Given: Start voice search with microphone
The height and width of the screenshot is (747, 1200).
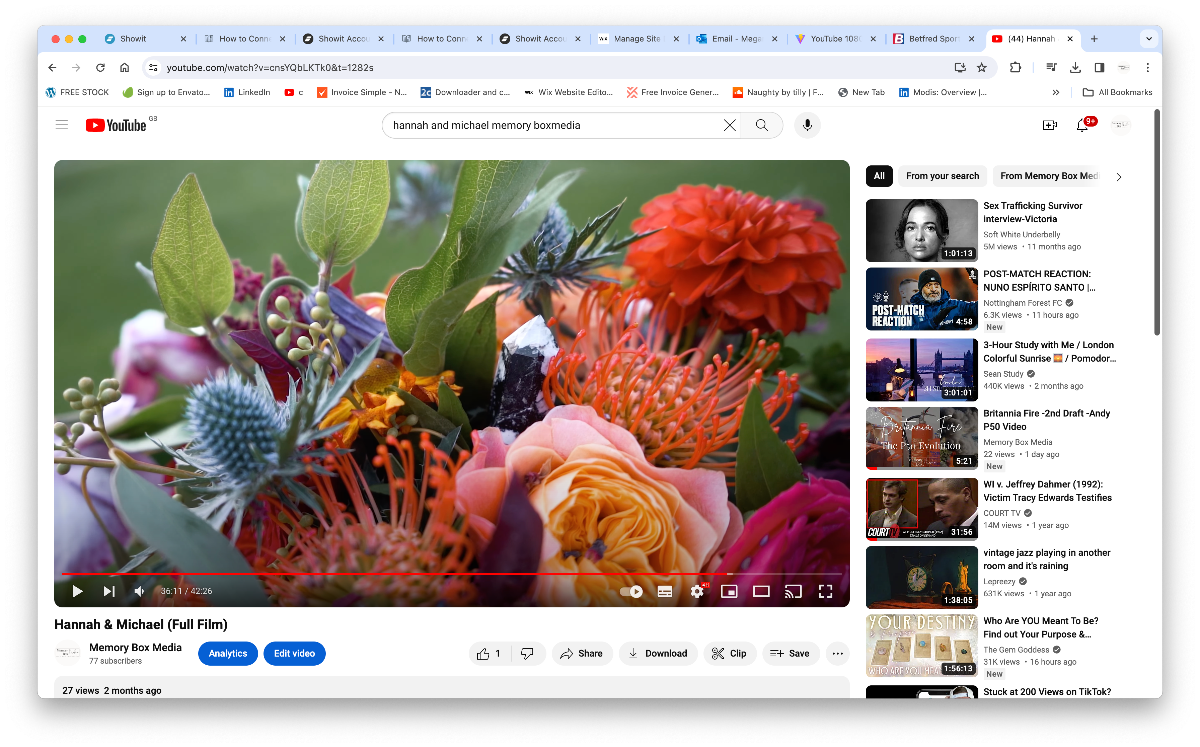Looking at the screenshot, I should (807, 125).
